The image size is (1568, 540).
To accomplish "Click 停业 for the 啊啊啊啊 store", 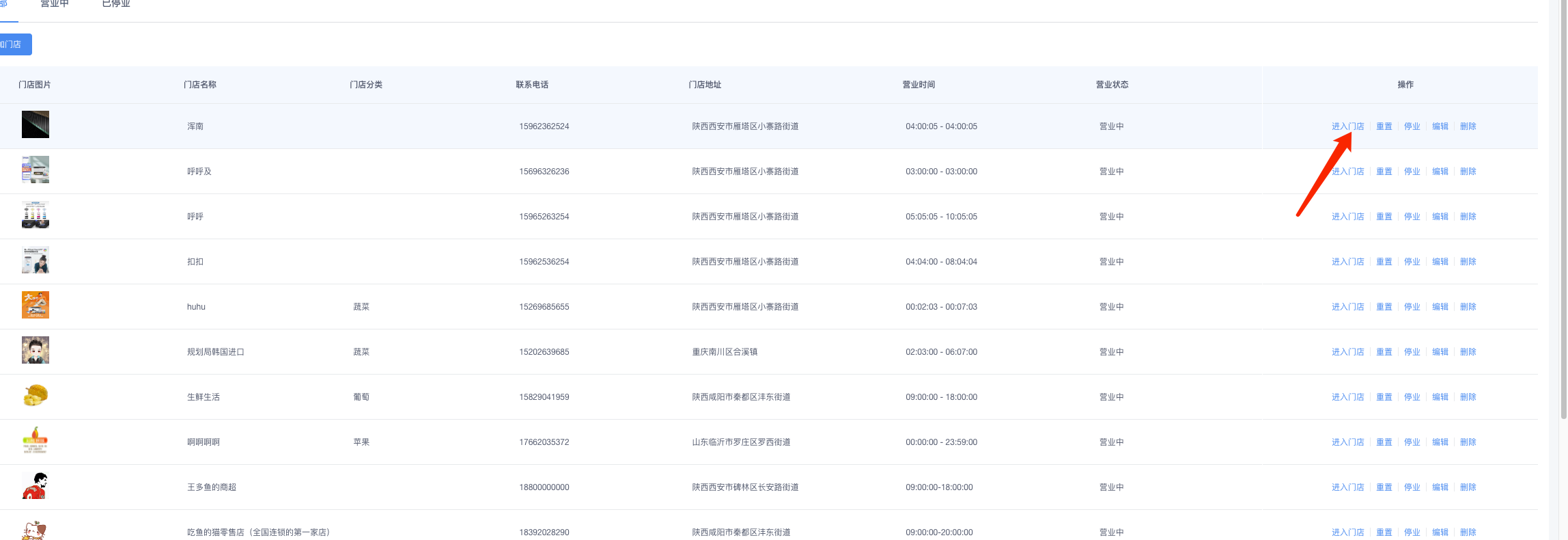I will pos(1412,442).
